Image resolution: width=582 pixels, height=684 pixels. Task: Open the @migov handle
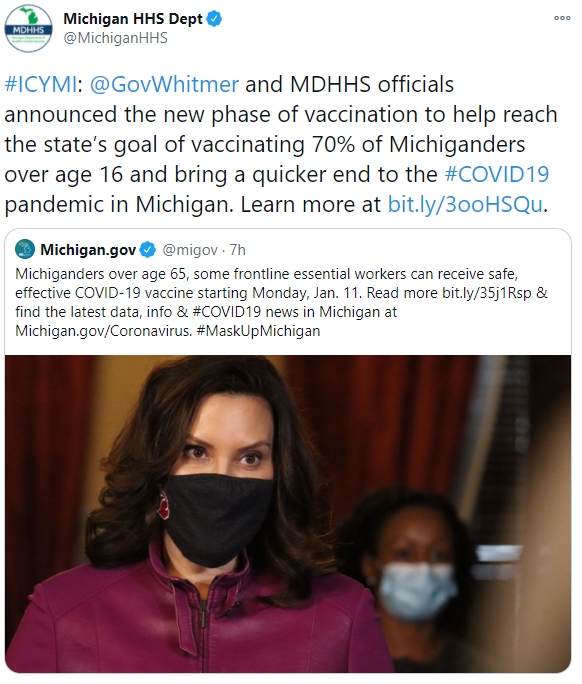coord(190,250)
